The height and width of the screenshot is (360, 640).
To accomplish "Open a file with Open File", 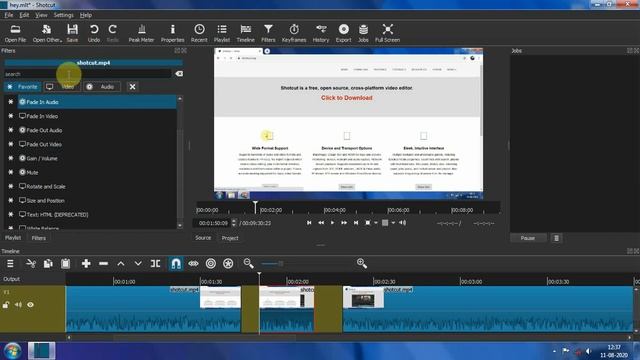I will click(16, 33).
